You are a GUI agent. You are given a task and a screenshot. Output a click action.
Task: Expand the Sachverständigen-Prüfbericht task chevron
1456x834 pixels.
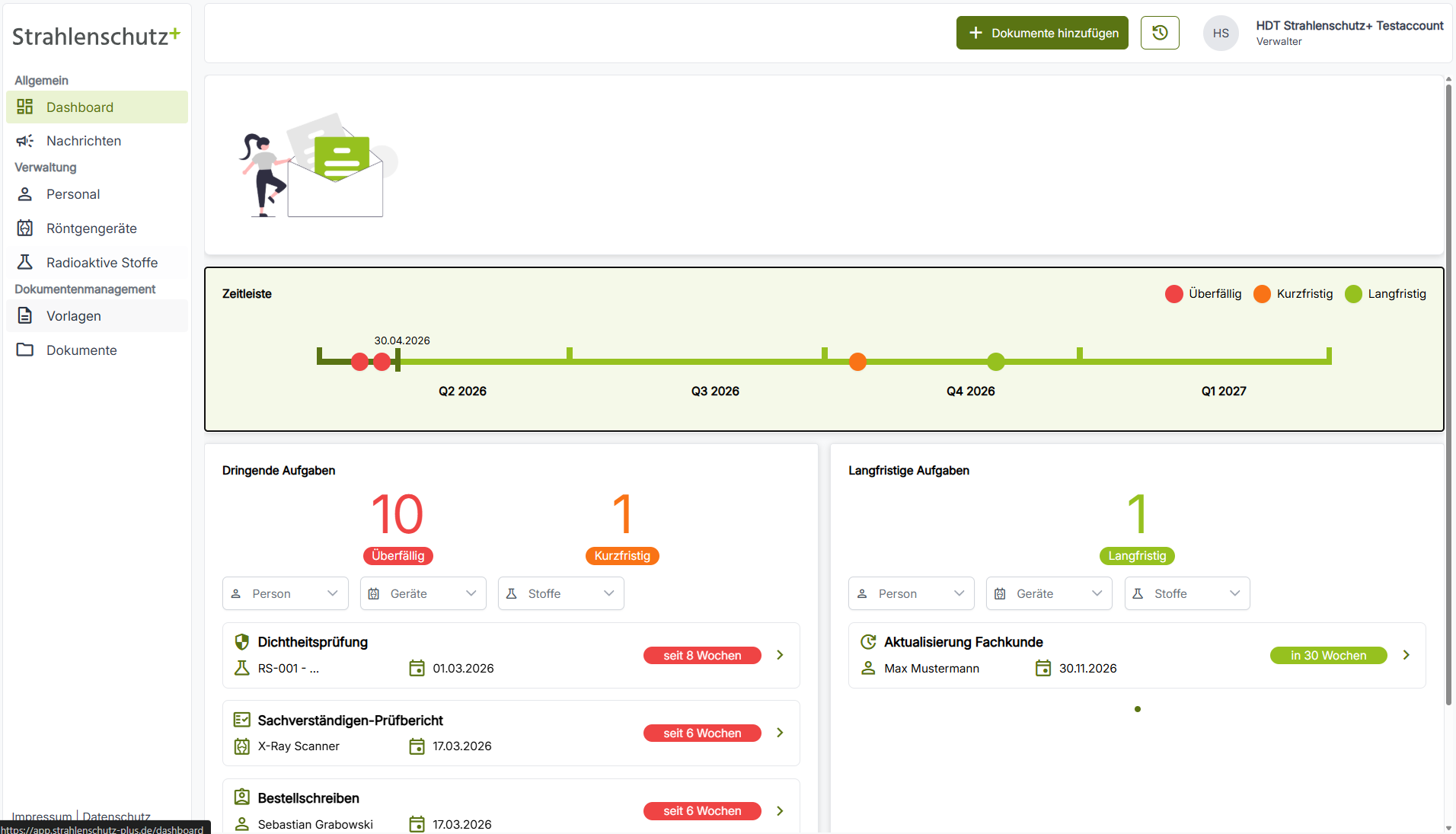pyautogui.click(x=780, y=733)
